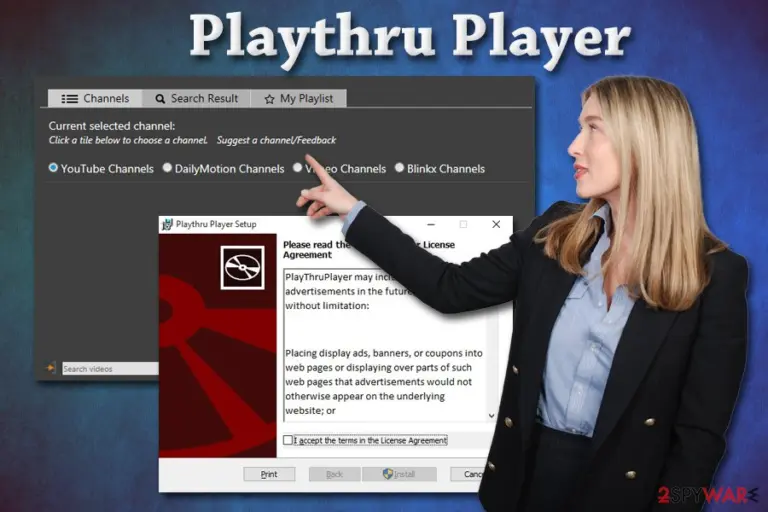
Task: Click the Search videos input field
Action: [110, 368]
